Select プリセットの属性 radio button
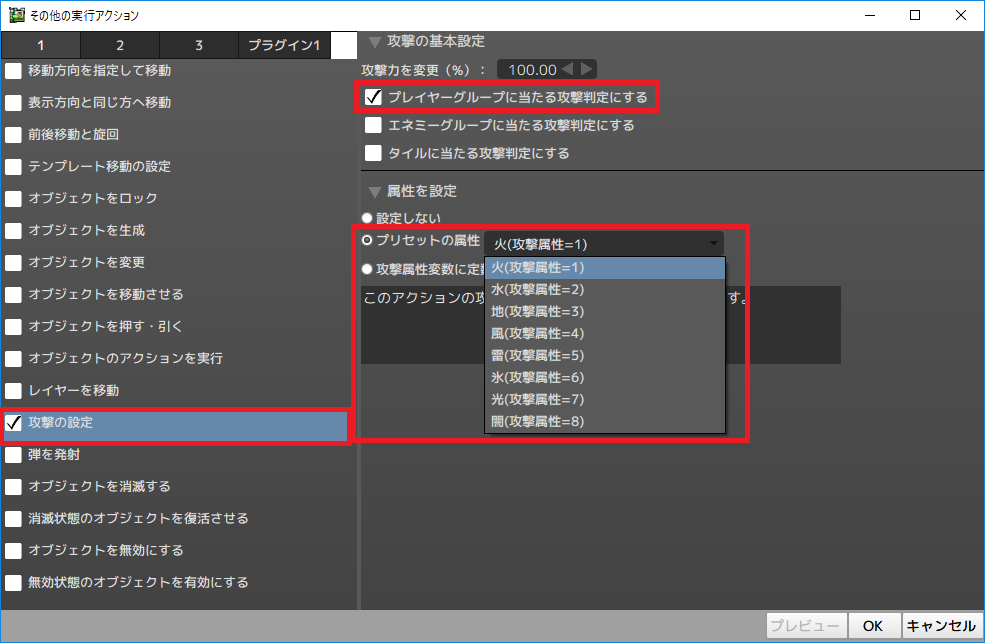This screenshot has width=985, height=643. click(x=367, y=240)
